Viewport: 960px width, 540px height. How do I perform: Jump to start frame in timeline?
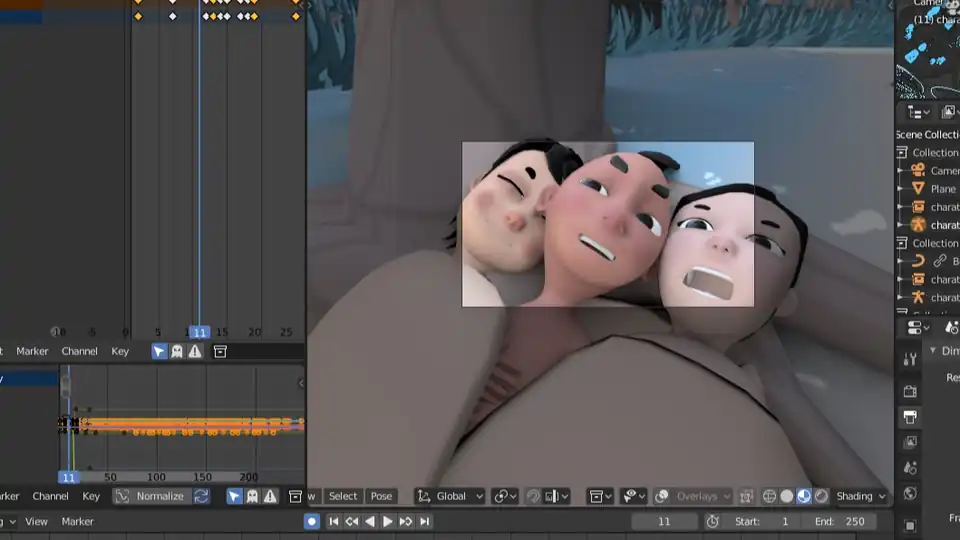click(334, 522)
